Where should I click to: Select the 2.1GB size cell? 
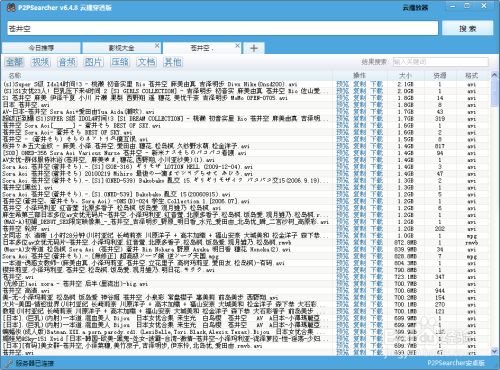405,84
